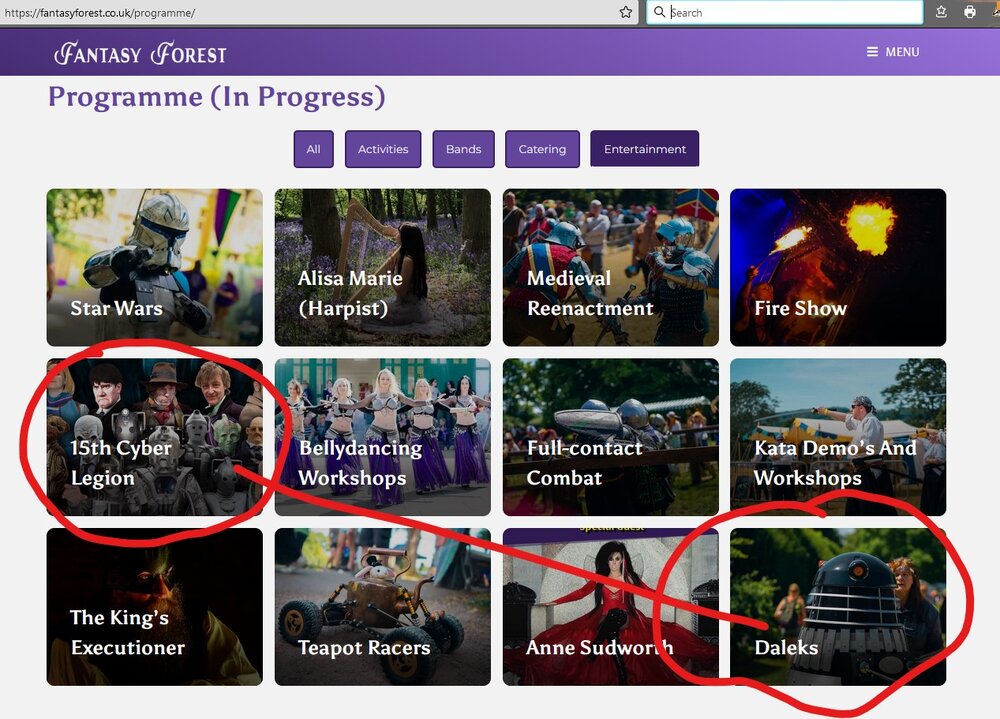Select the Activities filter tab
Image resolution: width=1000 pixels, height=719 pixels.
click(x=383, y=149)
